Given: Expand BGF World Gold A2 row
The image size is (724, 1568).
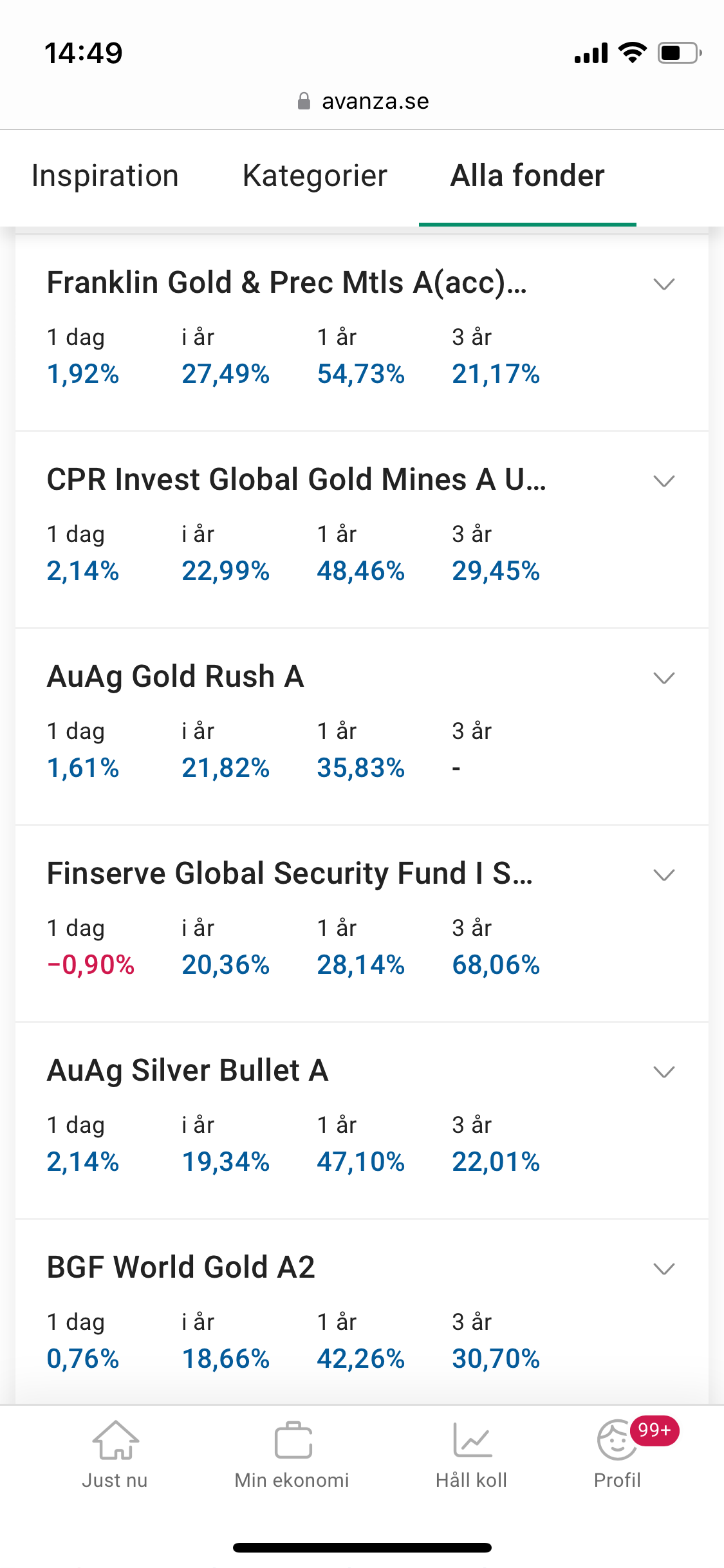Looking at the screenshot, I should tap(664, 1269).
